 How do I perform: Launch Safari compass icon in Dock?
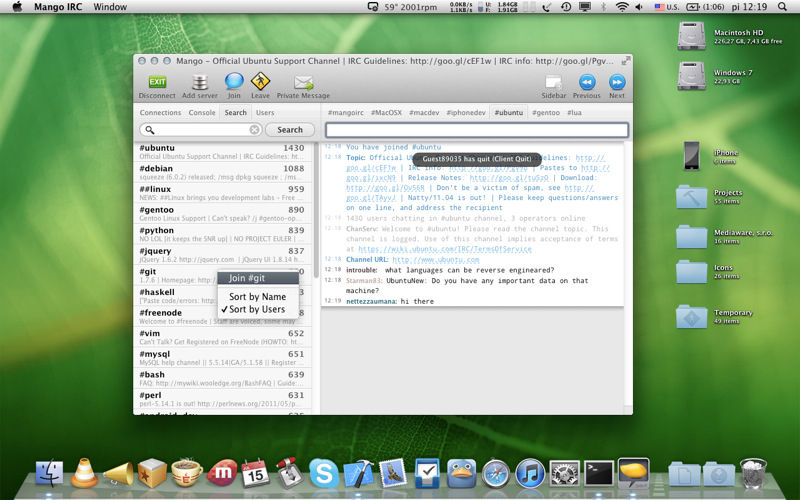496,474
